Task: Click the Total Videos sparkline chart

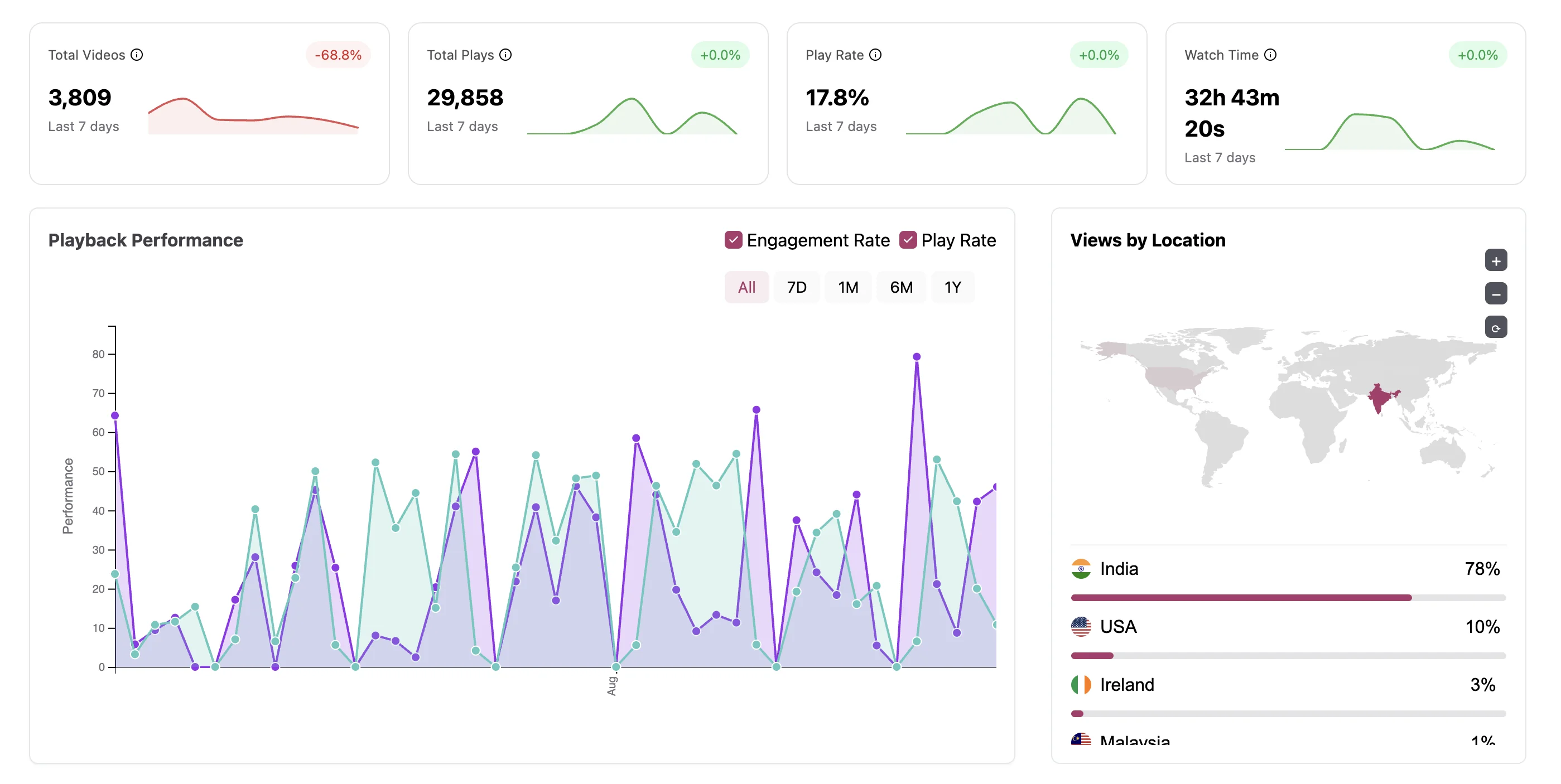Action: [253, 116]
